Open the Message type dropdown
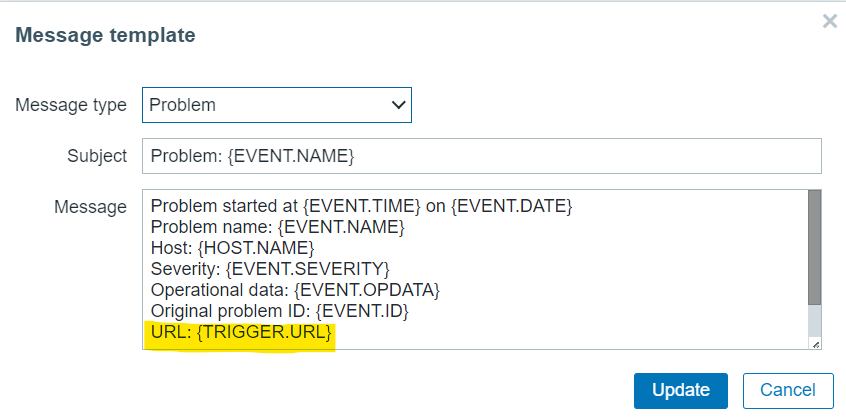846x420 pixels. pos(276,105)
